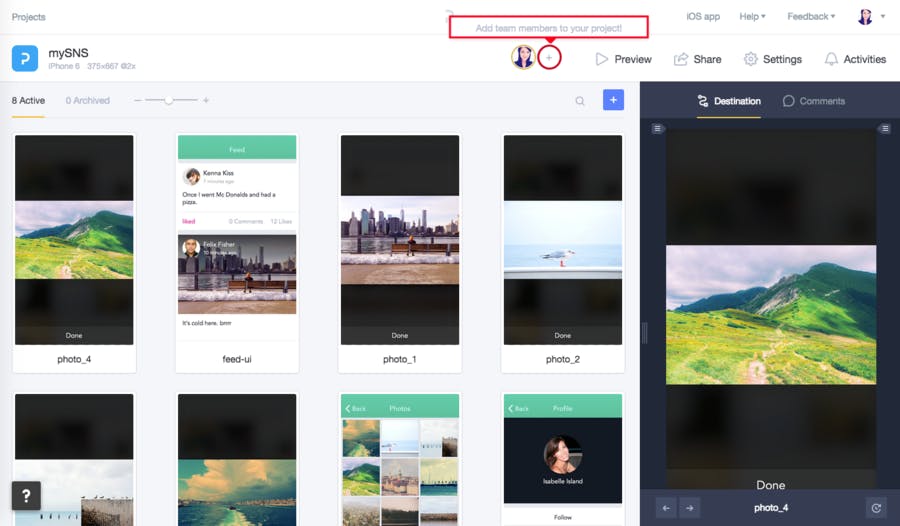Select the photo_2 screen thumbnail
The image size is (900, 526).
[562, 240]
